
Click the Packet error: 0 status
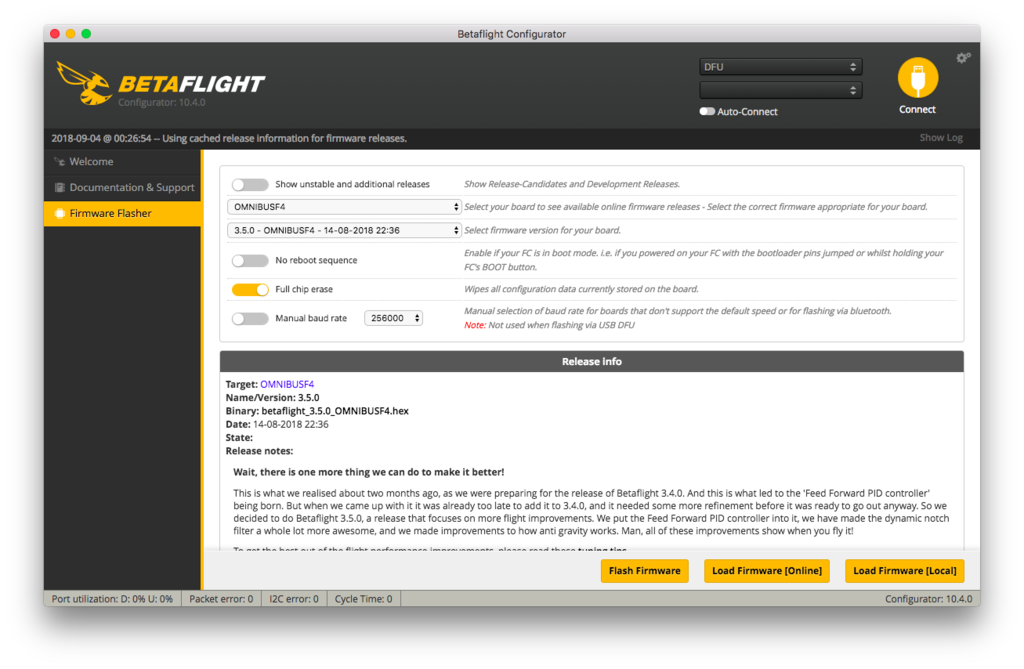(221, 599)
